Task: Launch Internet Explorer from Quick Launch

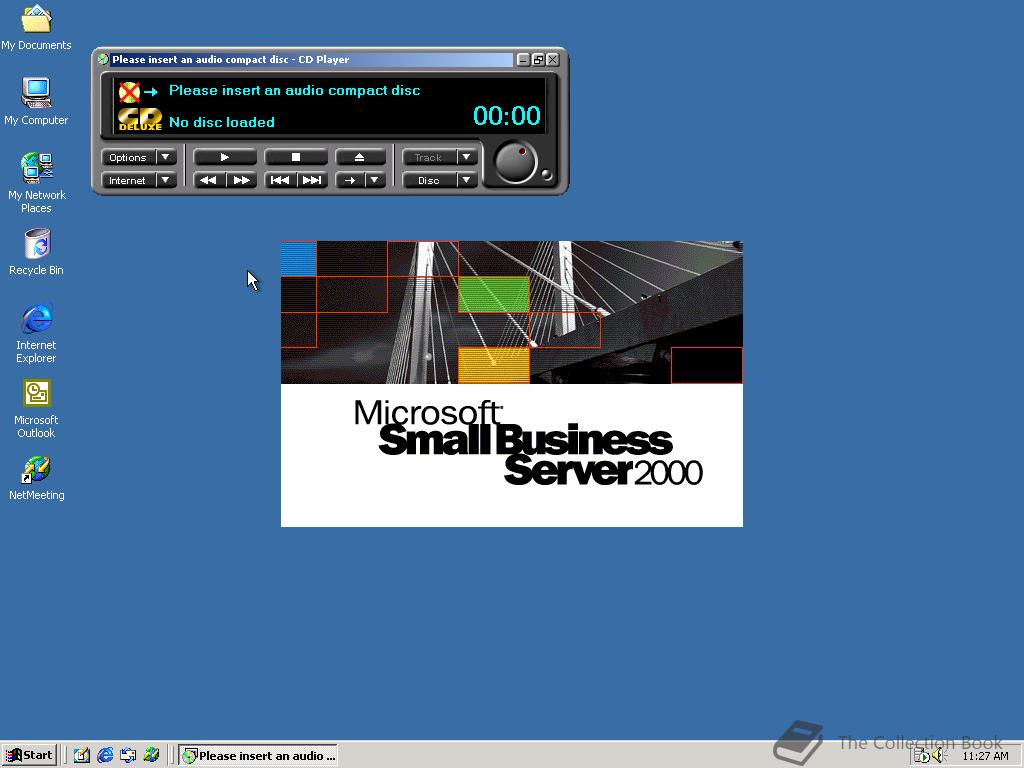Action: pos(105,756)
